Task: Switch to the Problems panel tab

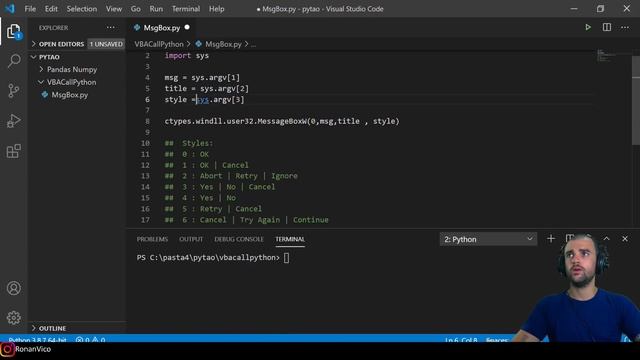Action: (152, 239)
